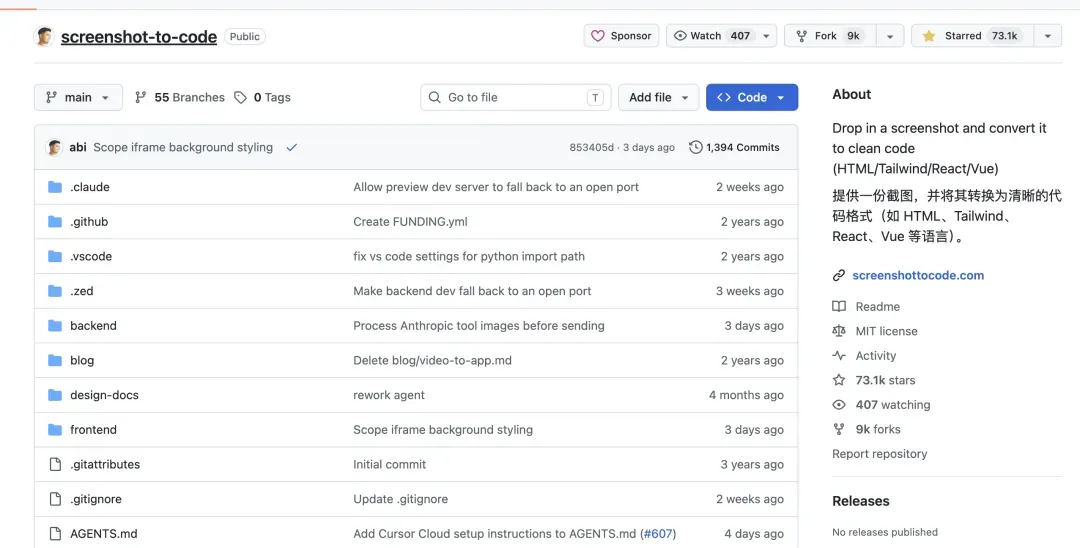Open the Initial commit message link
The height and width of the screenshot is (548, 1080).
click(390, 464)
